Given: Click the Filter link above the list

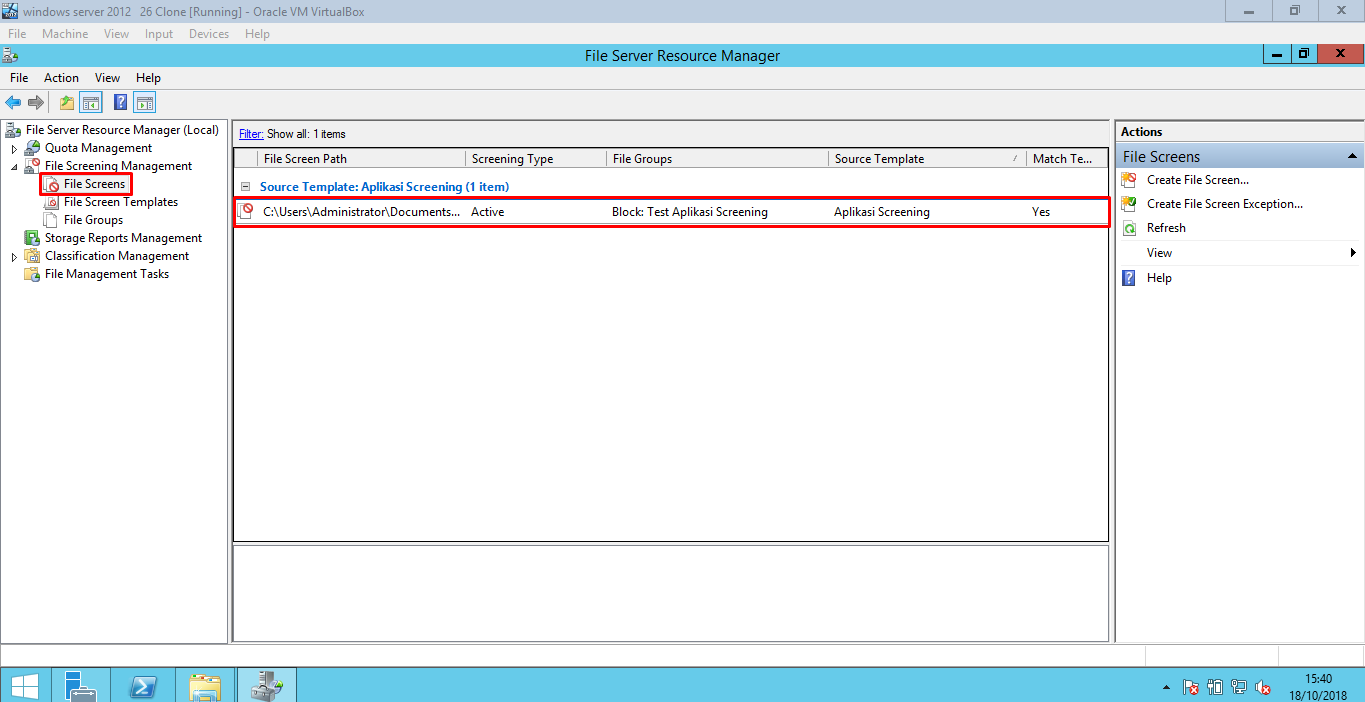Looking at the screenshot, I should 249,133.
